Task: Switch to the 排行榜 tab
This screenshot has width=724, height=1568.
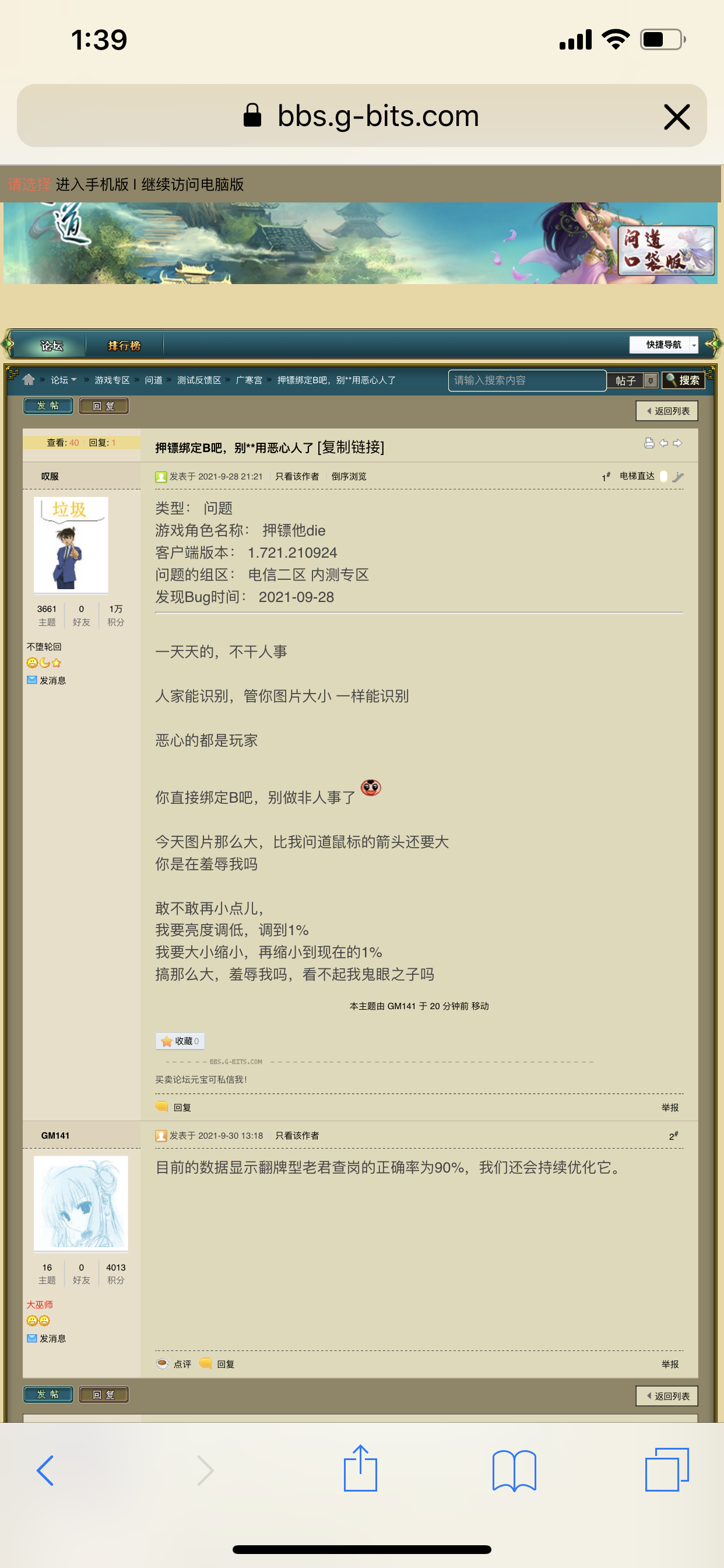Action: click(x=124, y=345)
